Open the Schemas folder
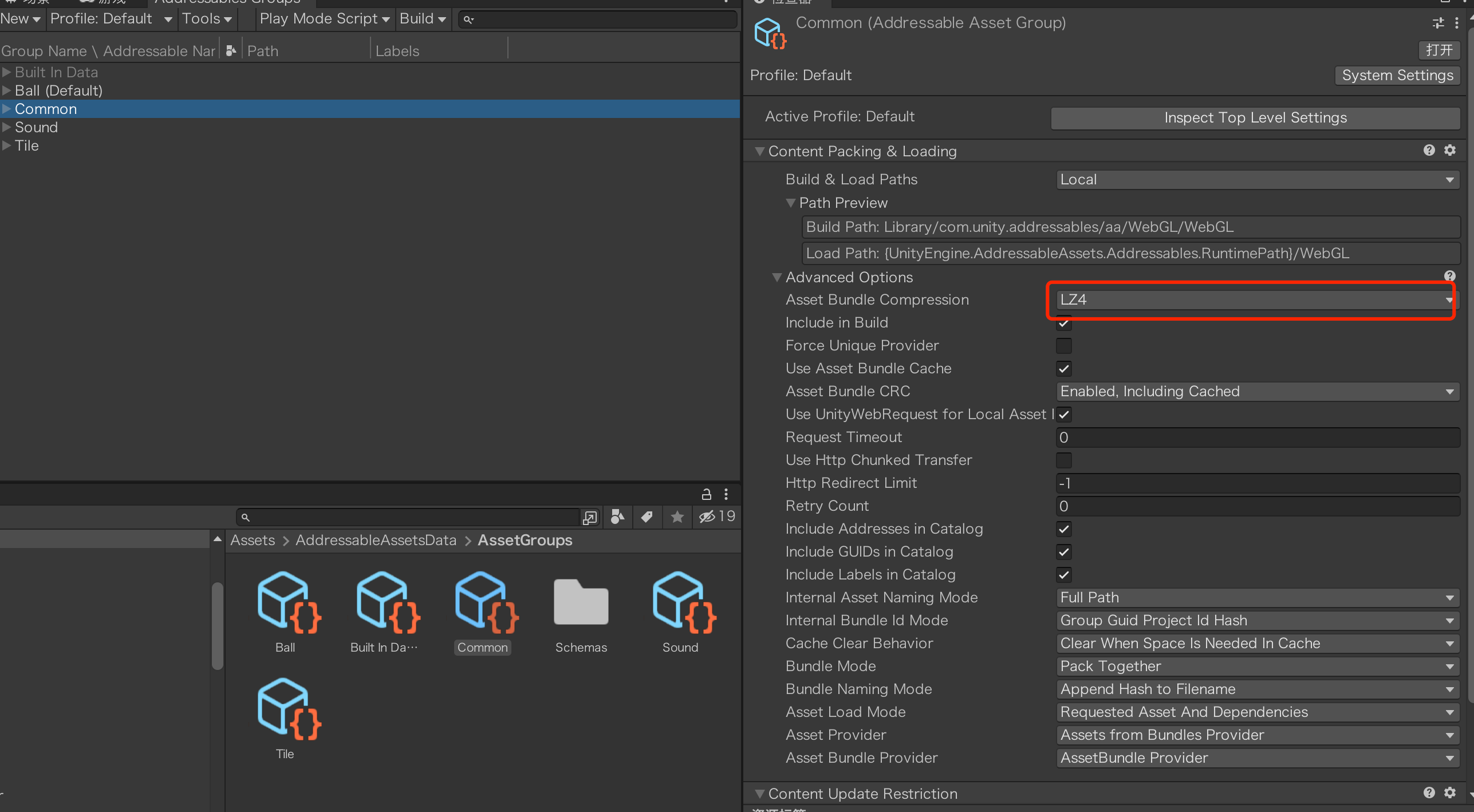 click(581, 603)
